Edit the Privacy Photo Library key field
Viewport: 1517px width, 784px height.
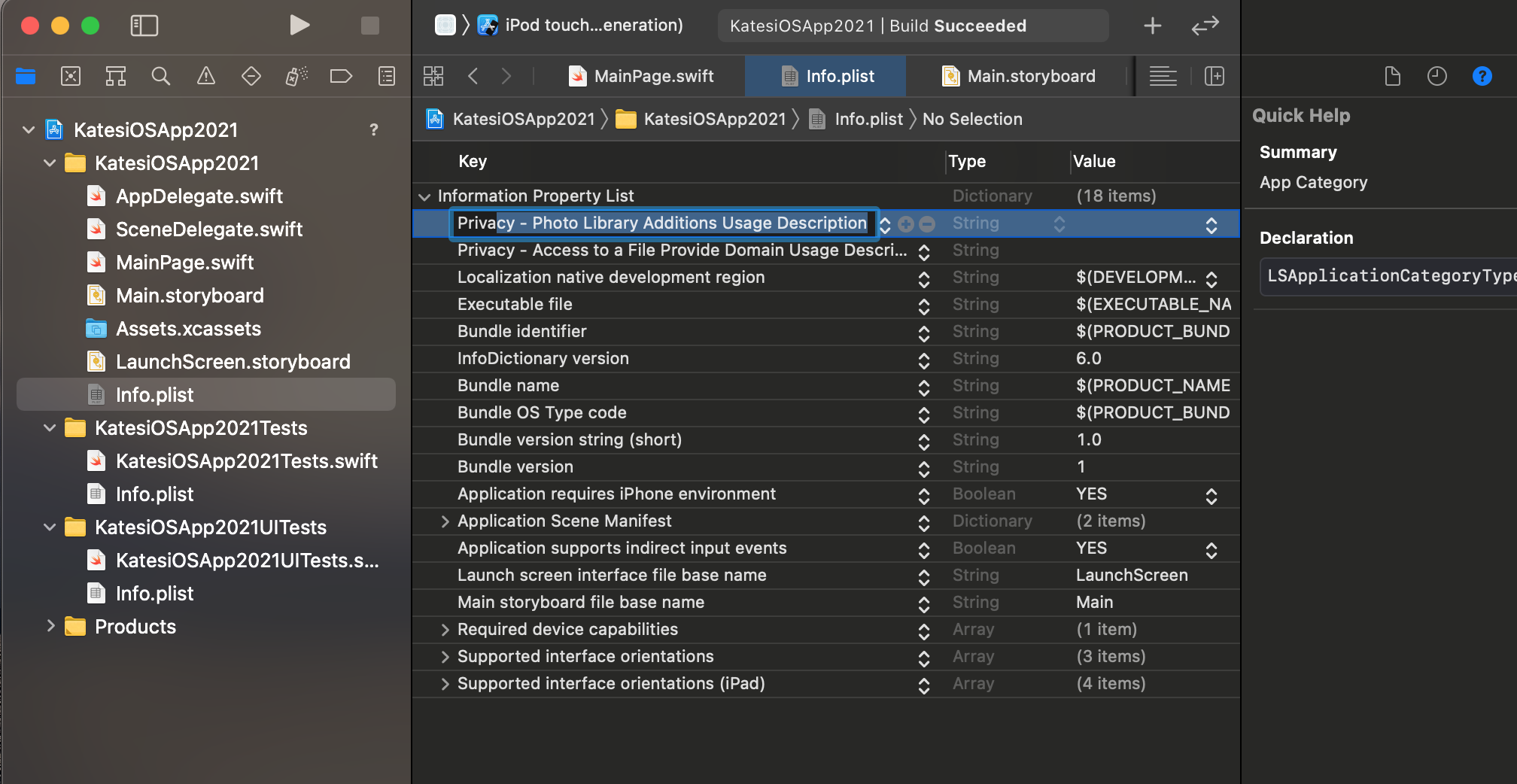tap(662, 223)
